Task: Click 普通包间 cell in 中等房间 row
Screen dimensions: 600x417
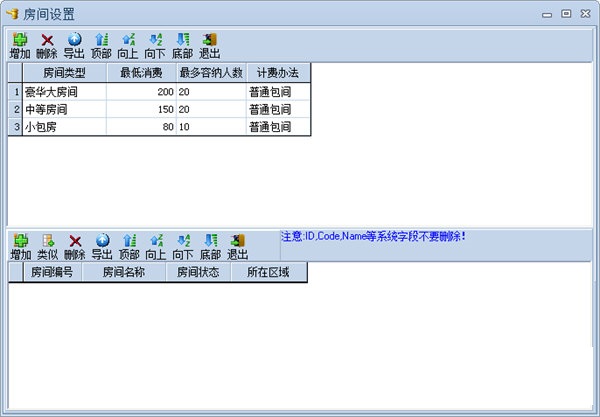Action: [278, 109]
